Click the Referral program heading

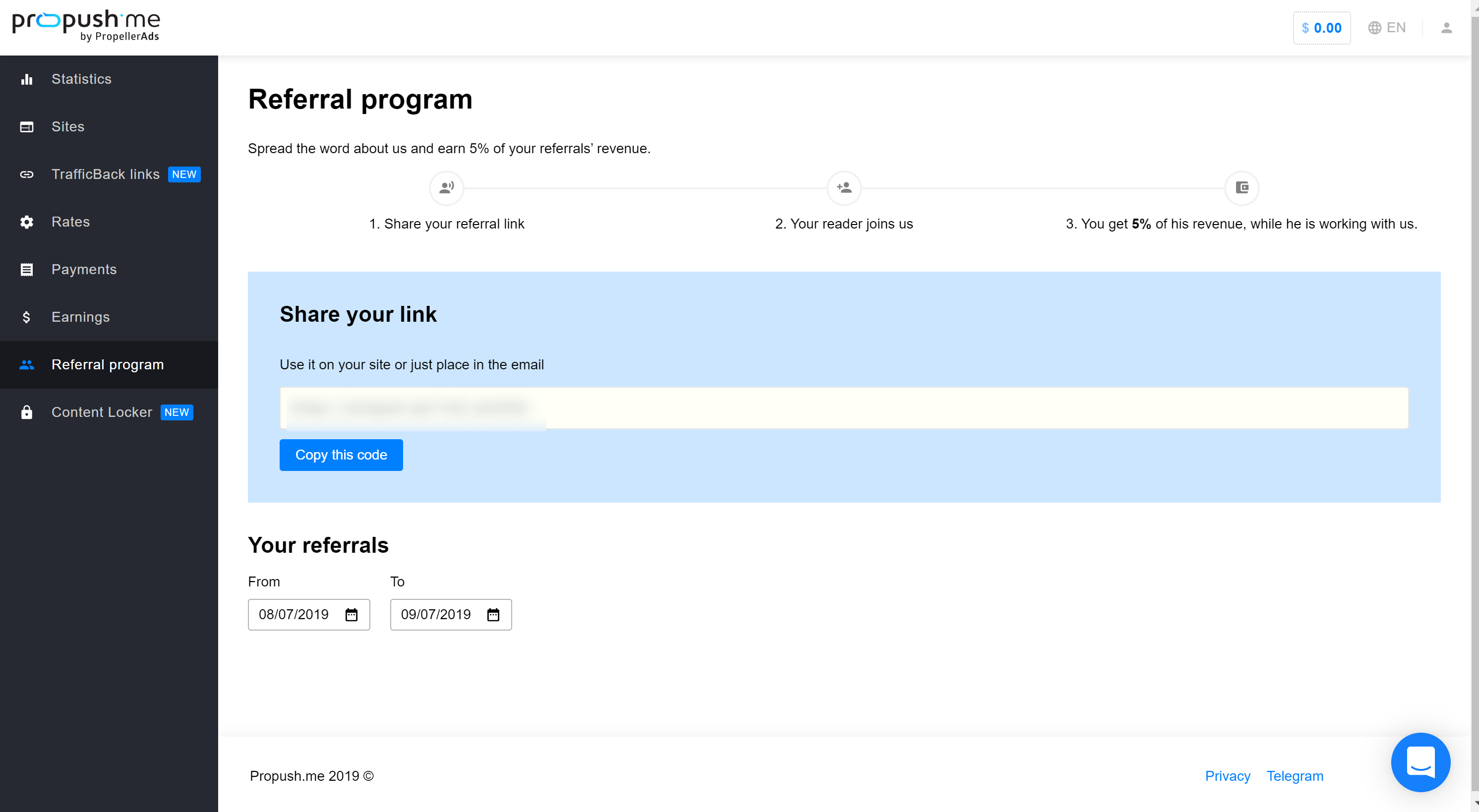(x=360, y=99)
